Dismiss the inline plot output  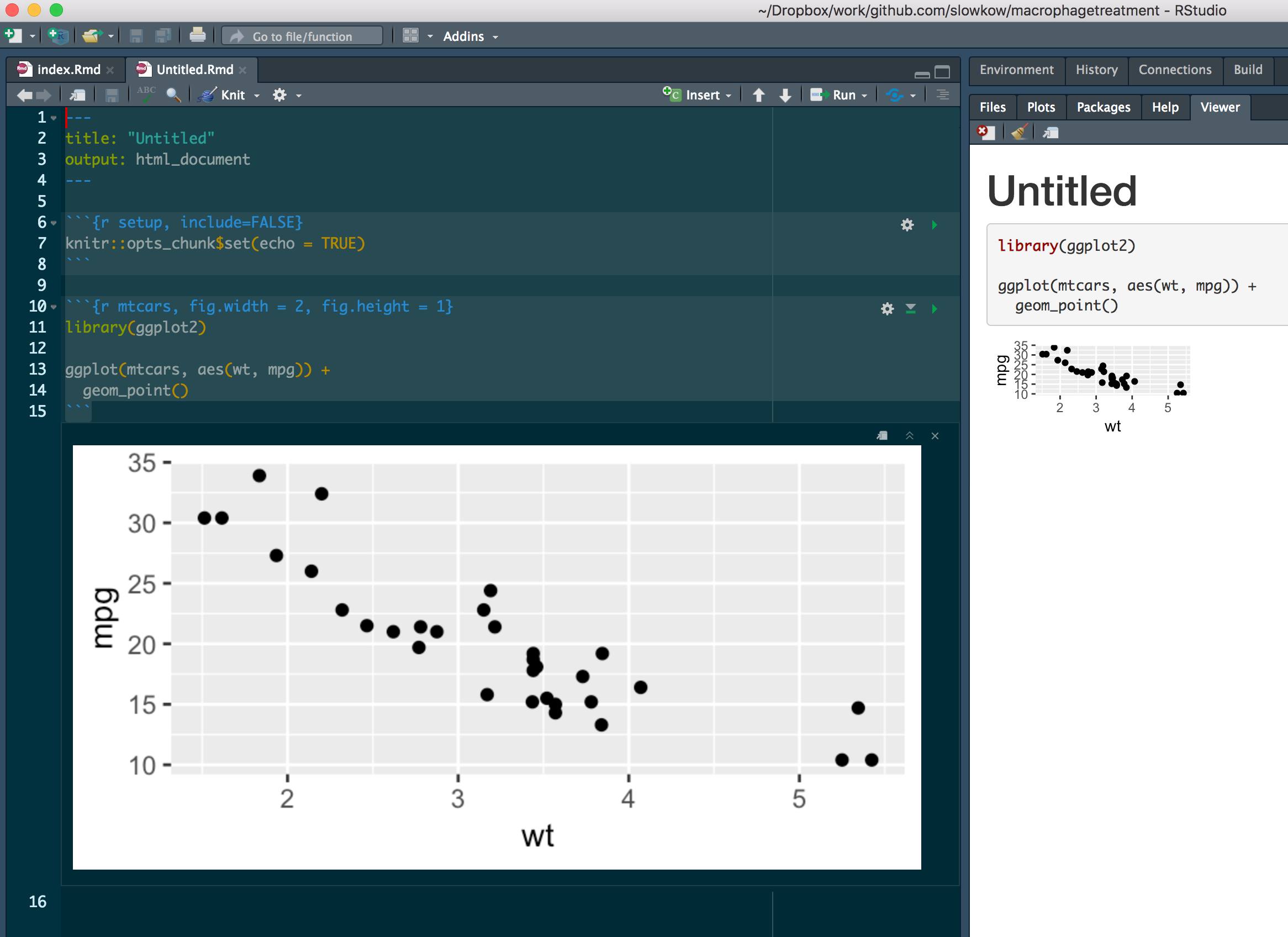(x=935, y=436)
